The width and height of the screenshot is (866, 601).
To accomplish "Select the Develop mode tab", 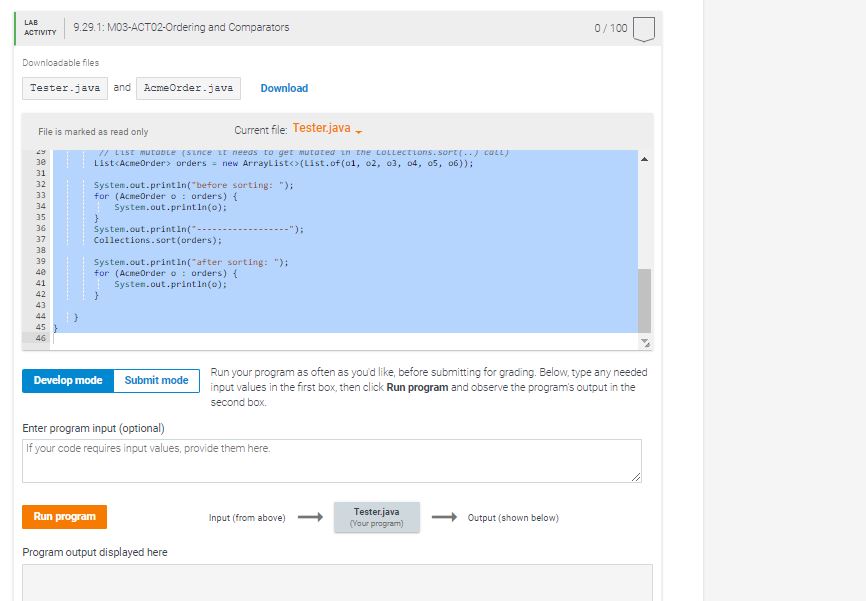I will click(66, 380).
